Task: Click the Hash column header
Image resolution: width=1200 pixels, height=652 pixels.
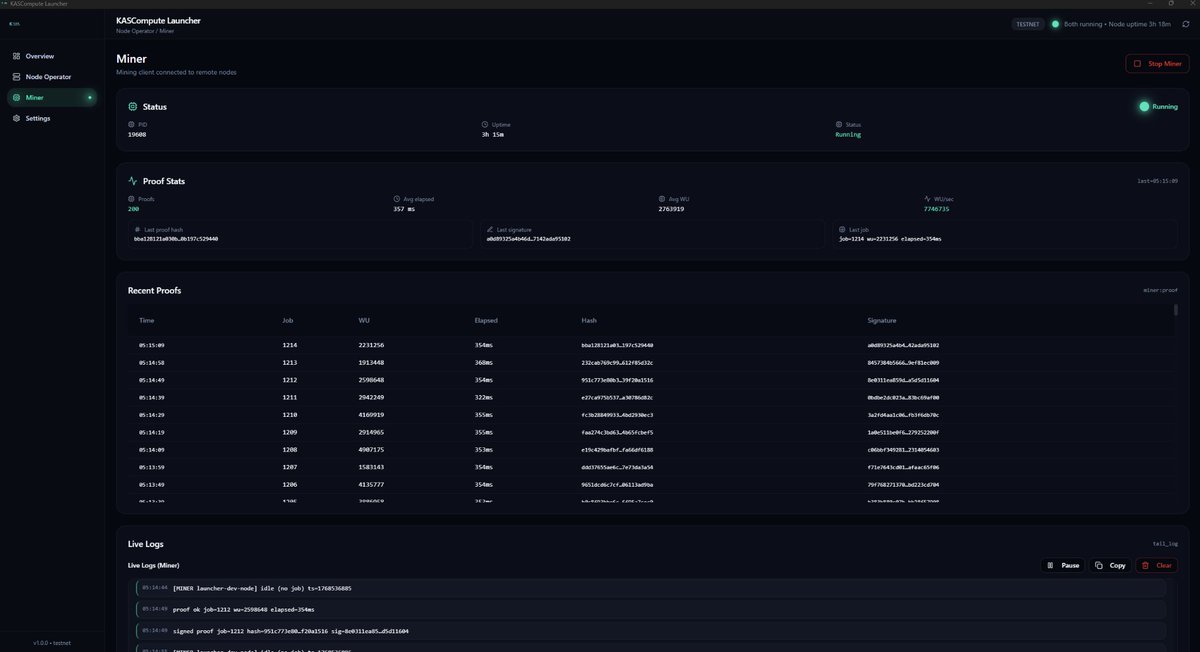Action: click(589, 320)
